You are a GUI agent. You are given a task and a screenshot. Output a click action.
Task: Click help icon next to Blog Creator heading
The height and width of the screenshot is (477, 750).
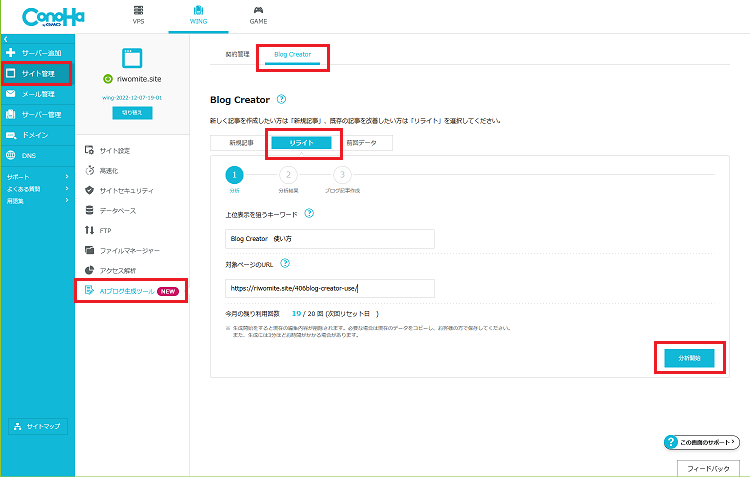pos(281,99)
